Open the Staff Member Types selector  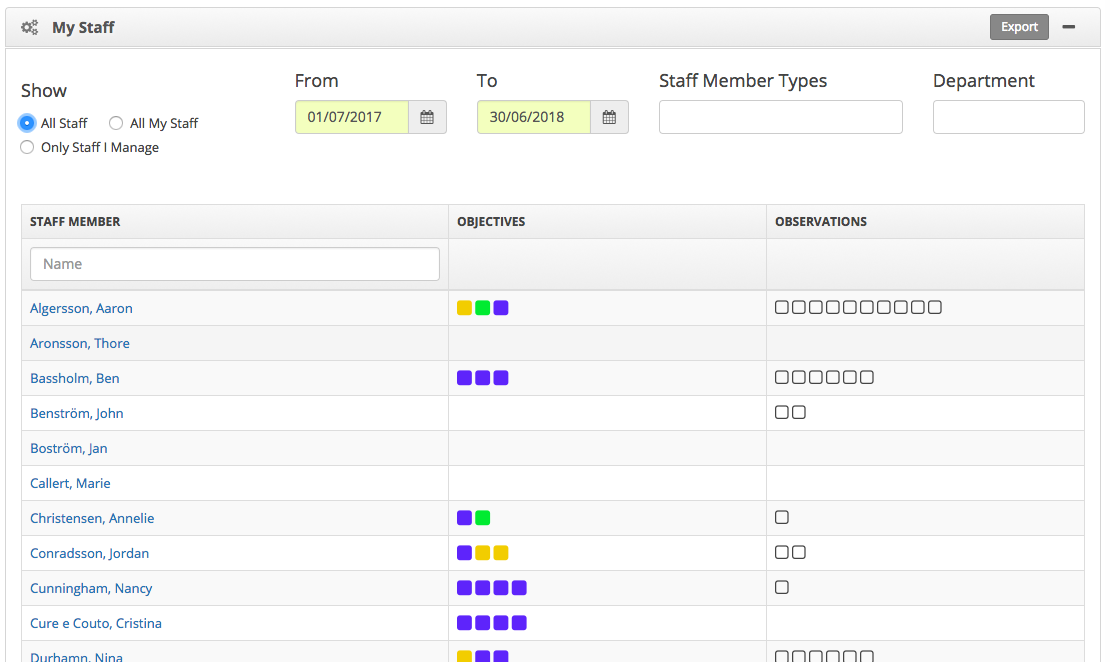(x=780, y=117)
